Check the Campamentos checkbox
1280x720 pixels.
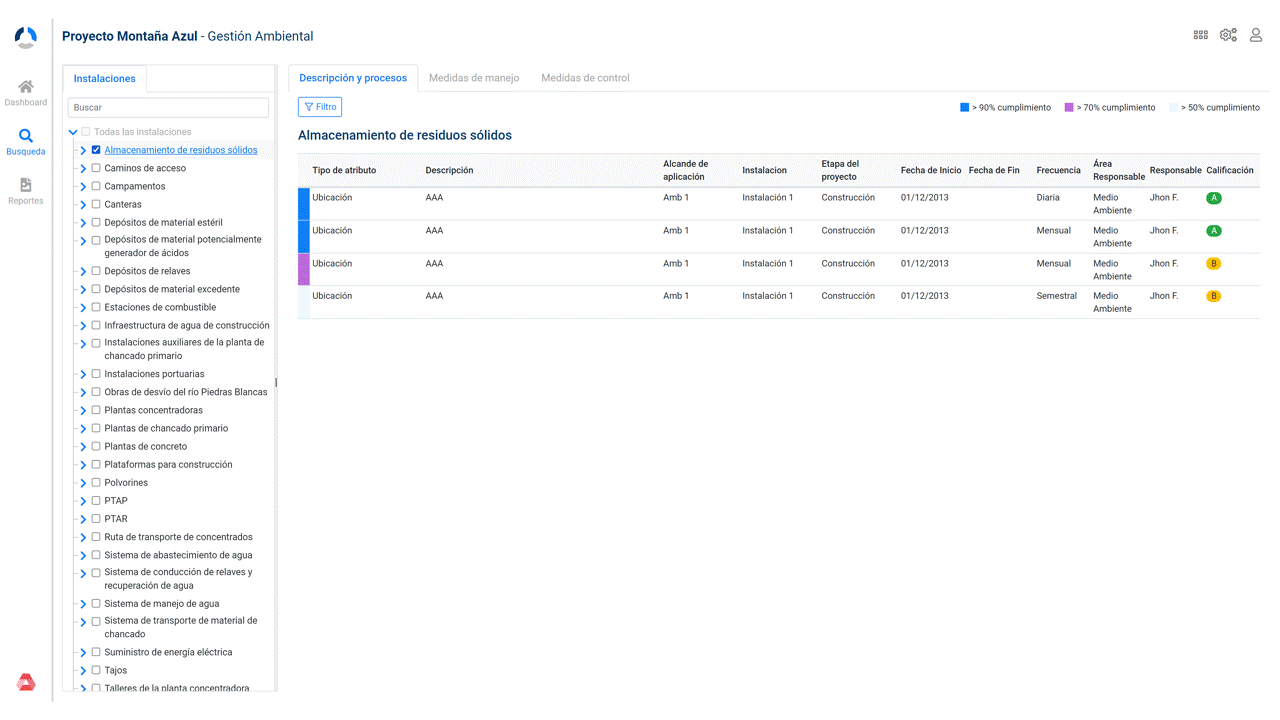pyautogui.click(x=96, y=186)
